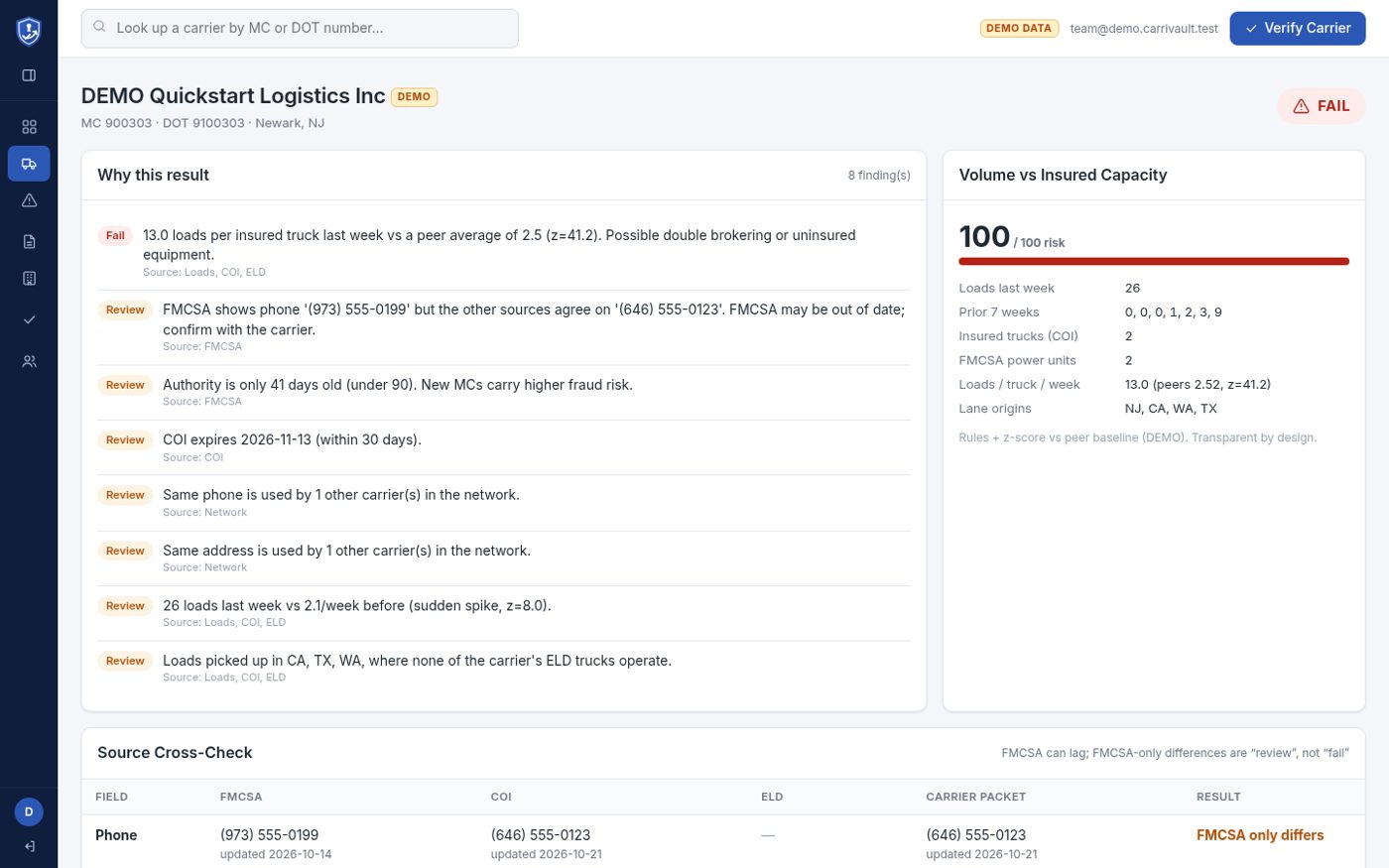Click the CarriVault shield logo
Screen dimensions: 1389x868
(29, 31)
